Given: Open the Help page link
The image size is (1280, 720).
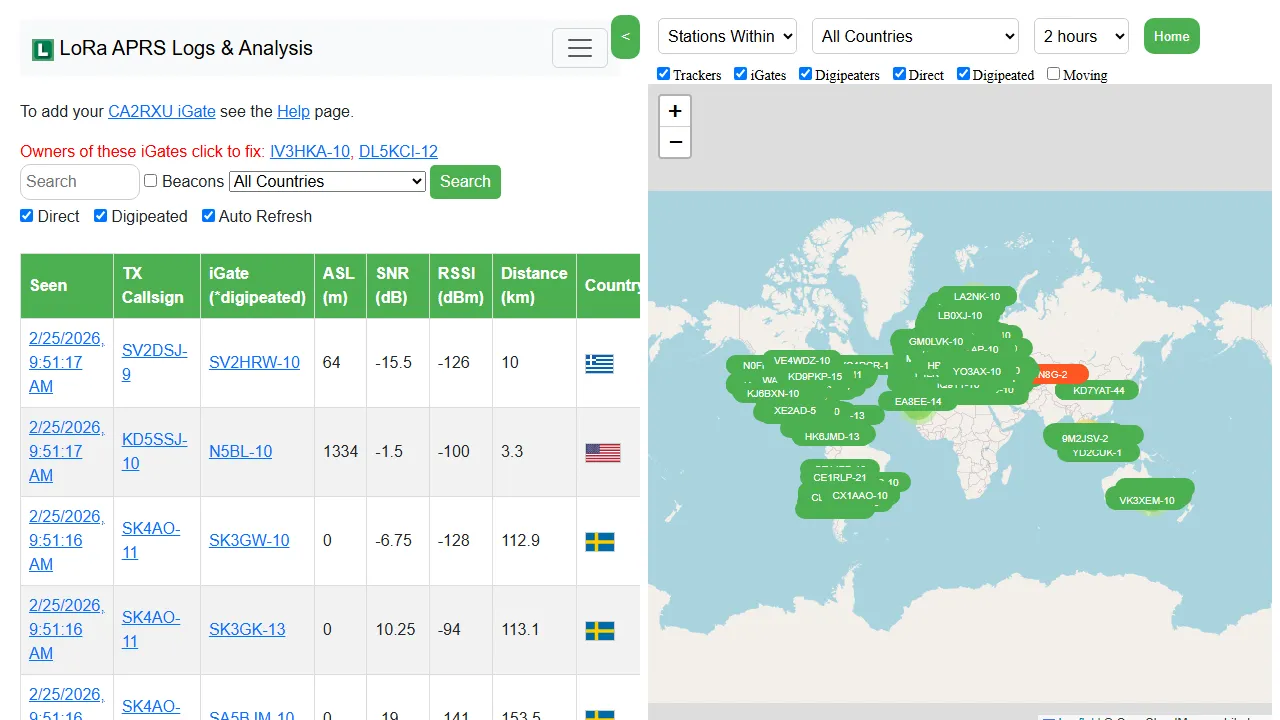Looking at the screenshot, I should 293,112.
